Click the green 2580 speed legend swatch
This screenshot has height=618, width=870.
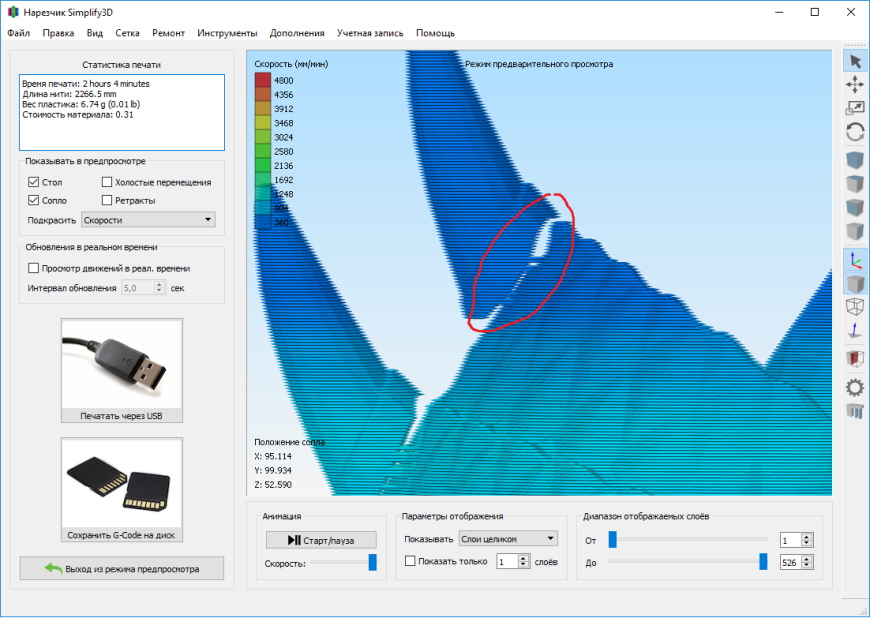[x=262, y=151]
